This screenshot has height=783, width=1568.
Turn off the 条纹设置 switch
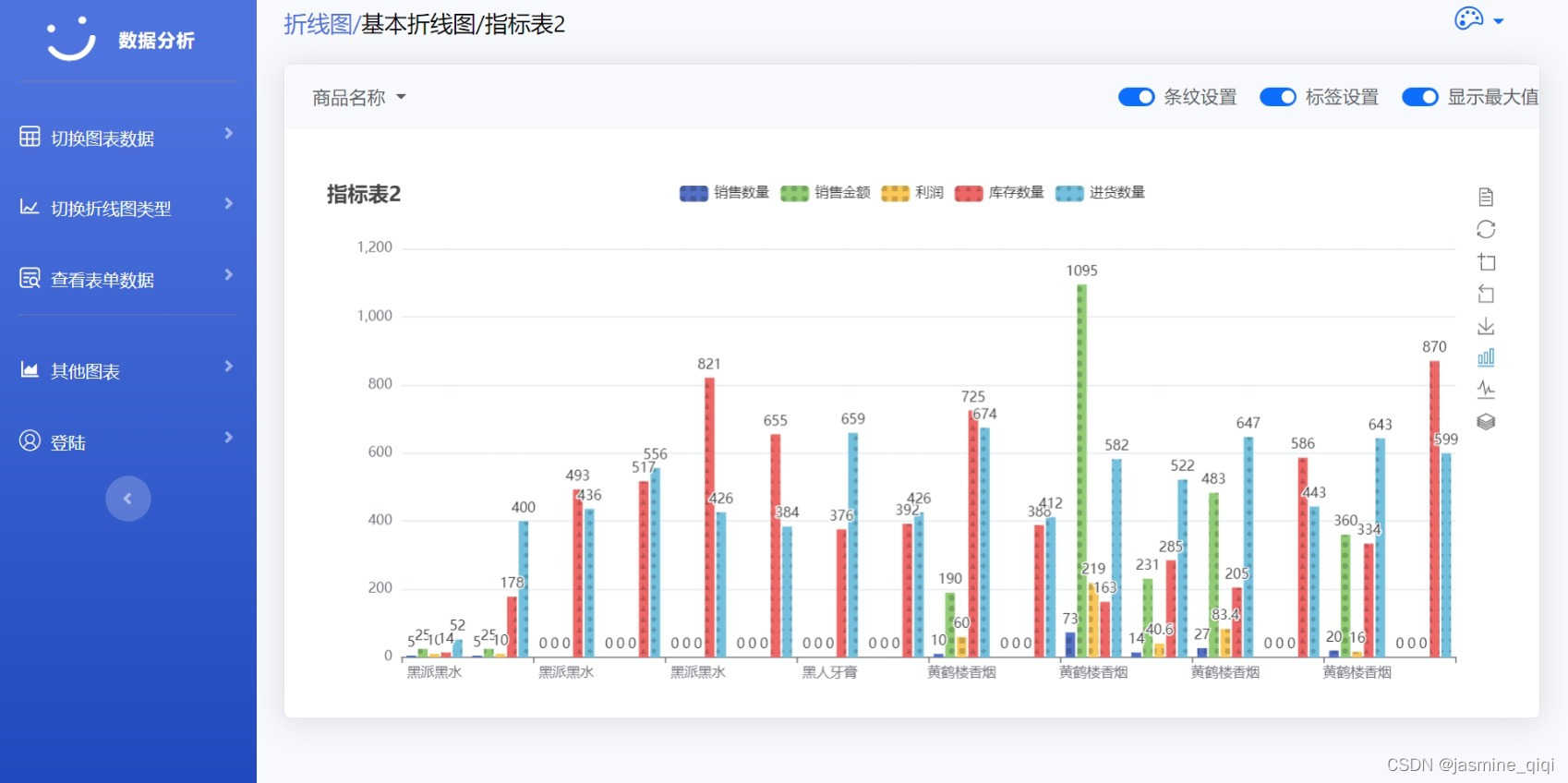[x=1137, y=97]
